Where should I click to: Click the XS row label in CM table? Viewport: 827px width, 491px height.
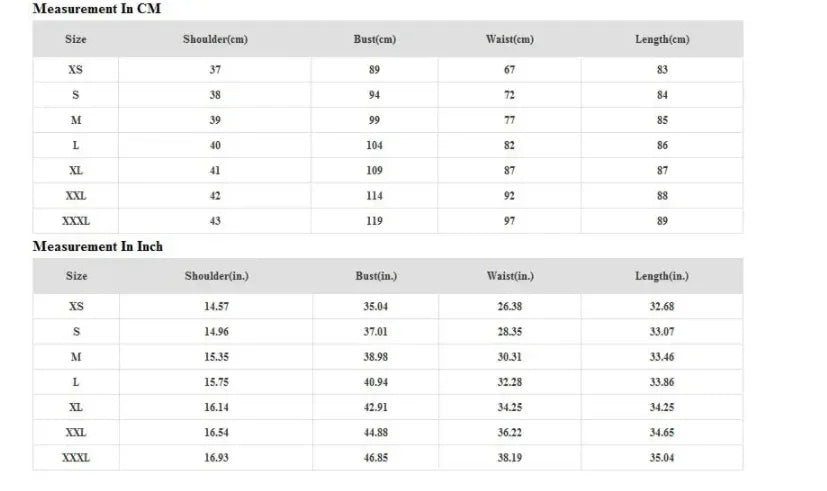coord(76,70)
